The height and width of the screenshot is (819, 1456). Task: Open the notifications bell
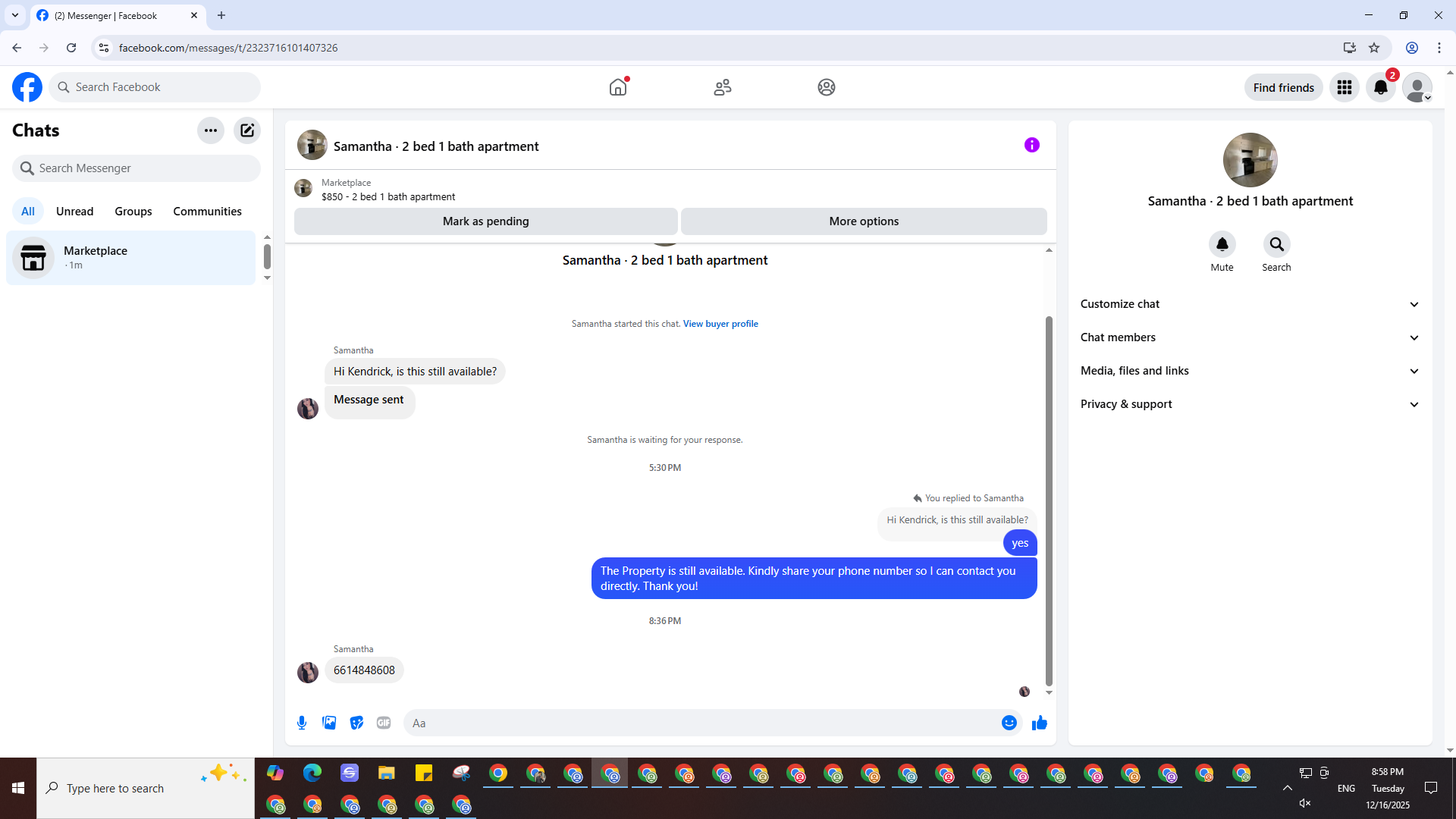click(x=1381, y=87)
